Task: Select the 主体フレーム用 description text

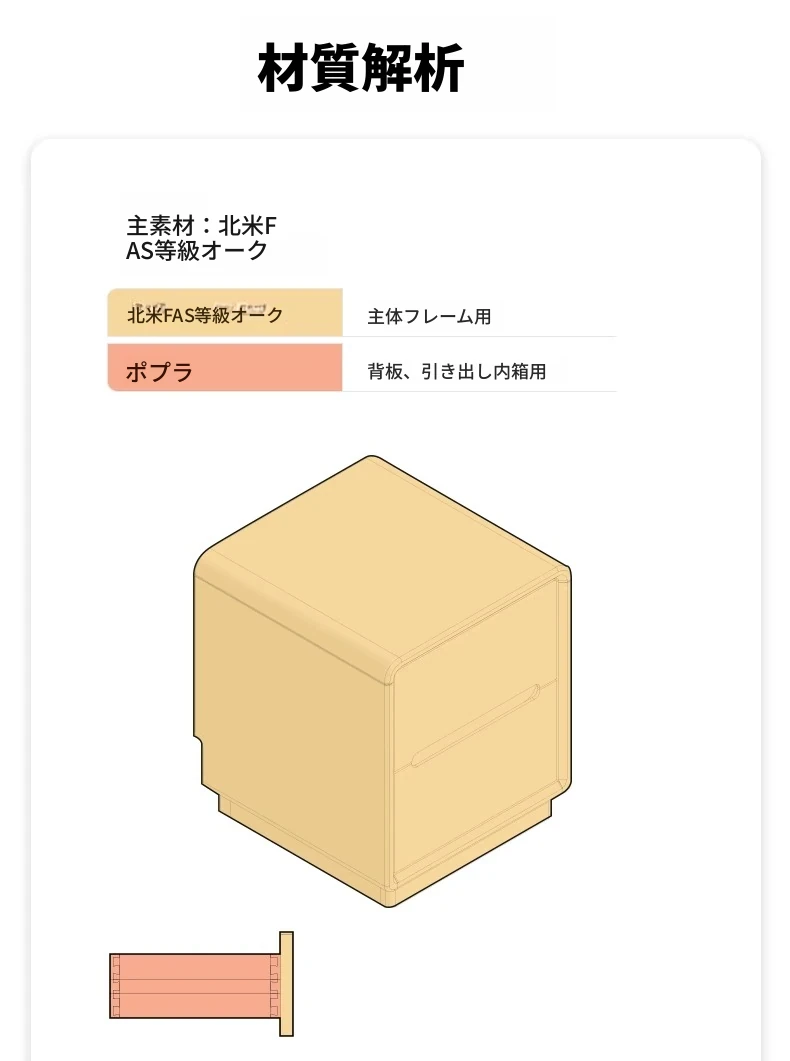Action: 429,316
